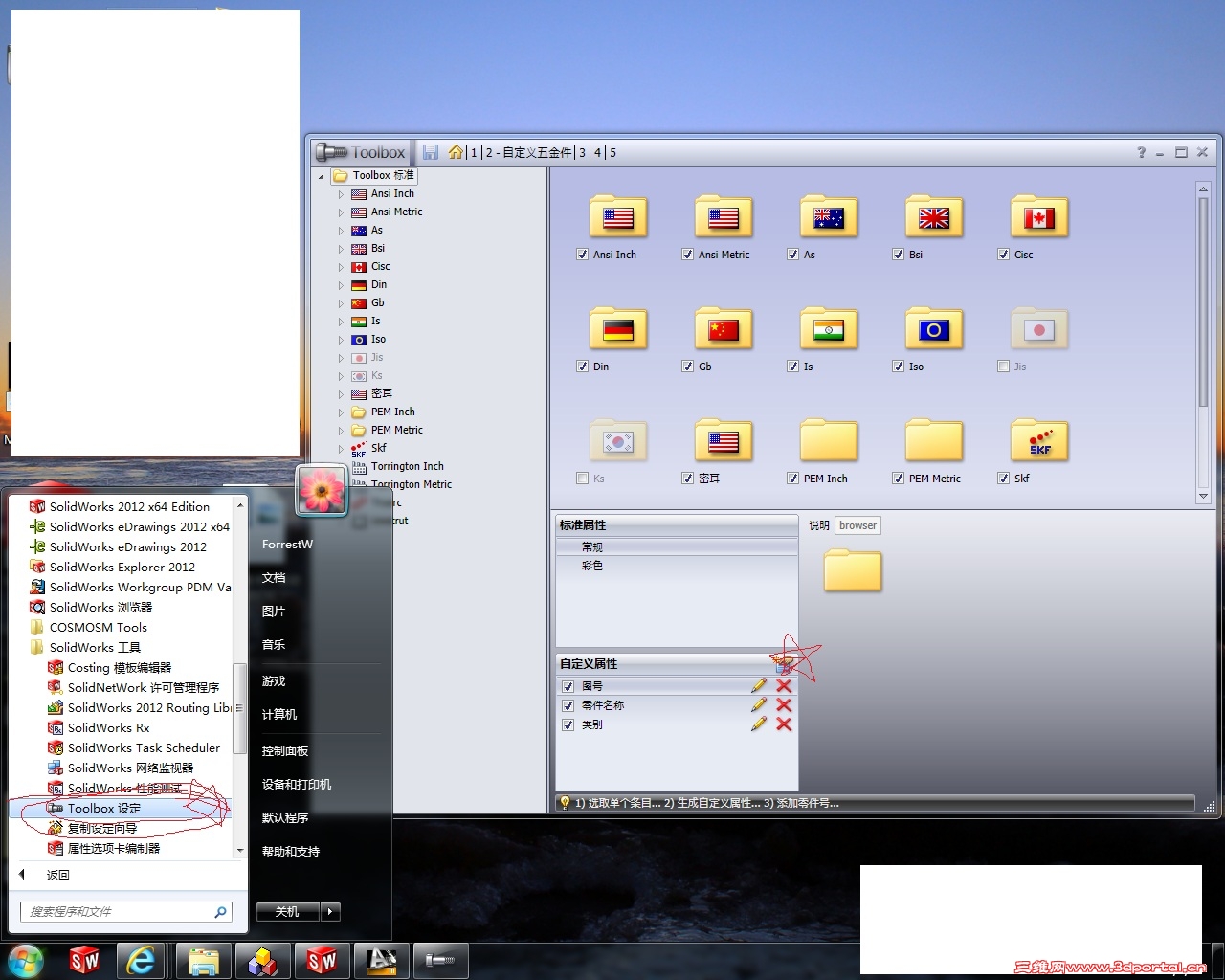Click the standards grid vertical scrollbar
Viewport: 1225px width, 980px height.
(1203, 301)
